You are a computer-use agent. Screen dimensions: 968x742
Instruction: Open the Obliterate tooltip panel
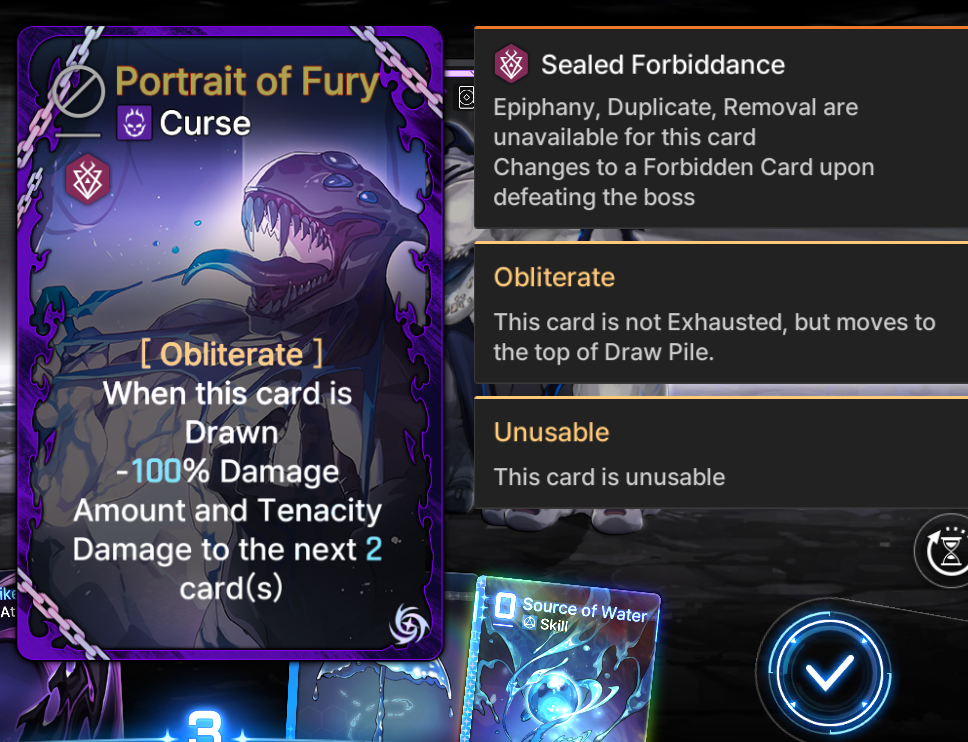(721, 313)
